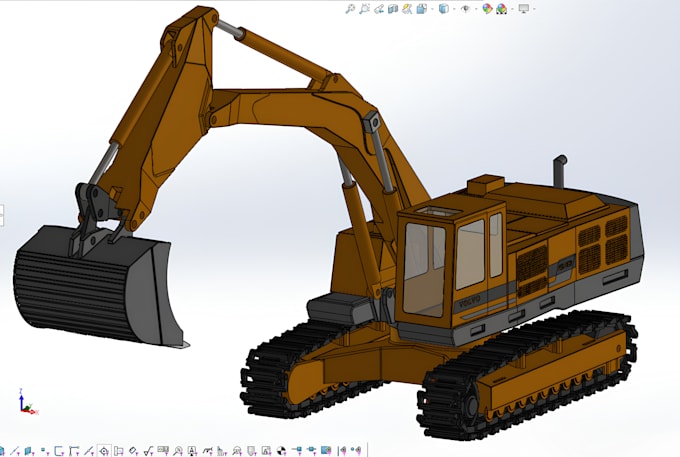
Task: Open the Display Style dropdown arrow
Action: click(454, 9)
